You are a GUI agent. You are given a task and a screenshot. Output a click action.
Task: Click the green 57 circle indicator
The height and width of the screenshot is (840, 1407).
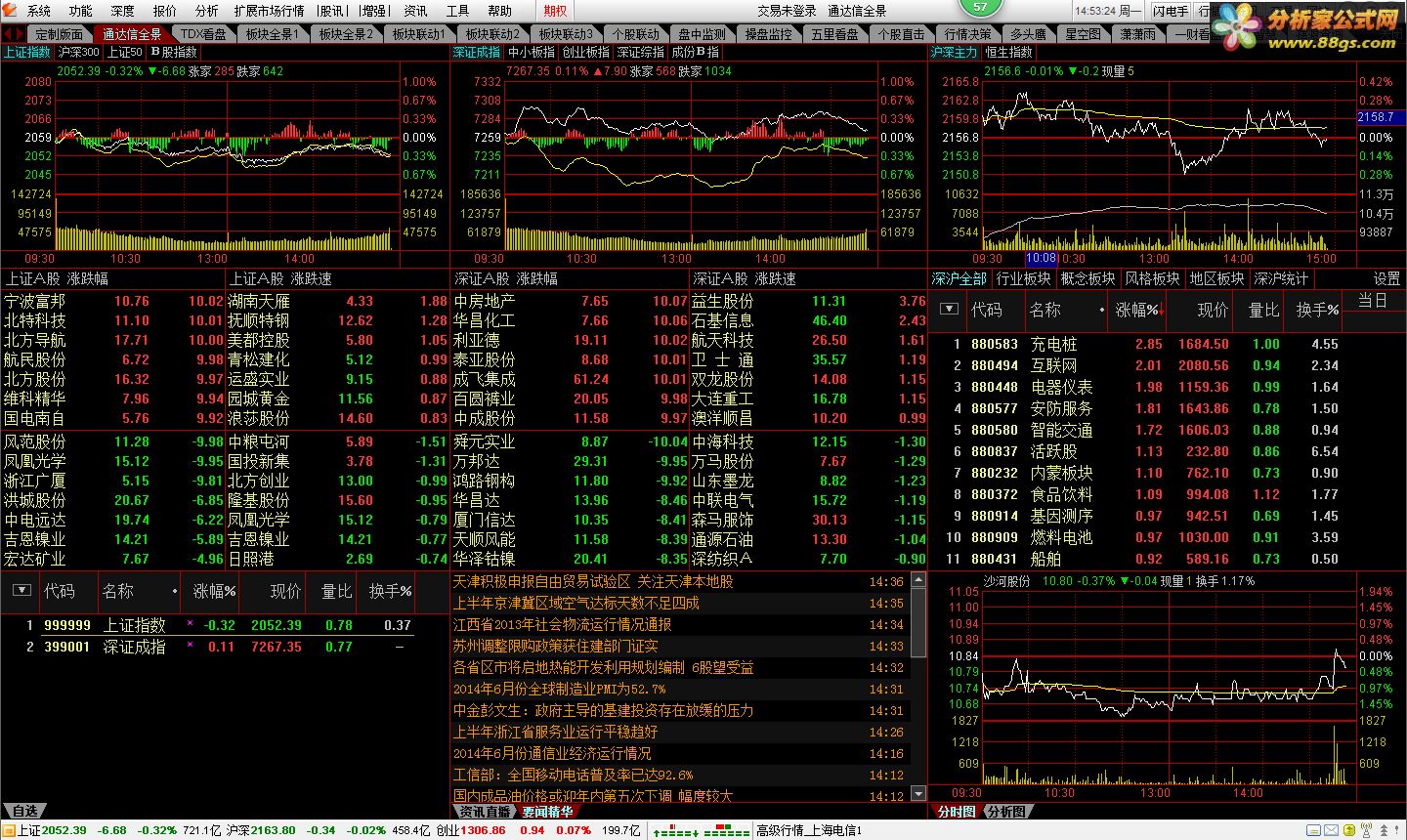coord(980,7)
